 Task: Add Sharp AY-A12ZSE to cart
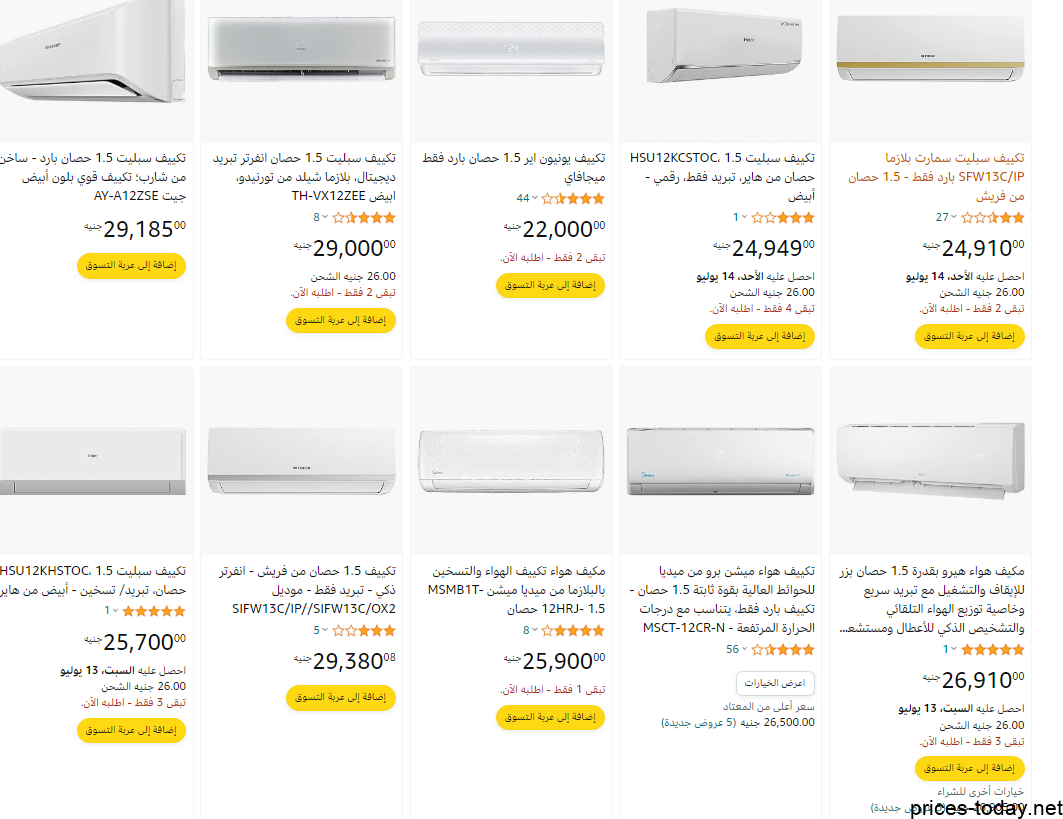(131, 265)
